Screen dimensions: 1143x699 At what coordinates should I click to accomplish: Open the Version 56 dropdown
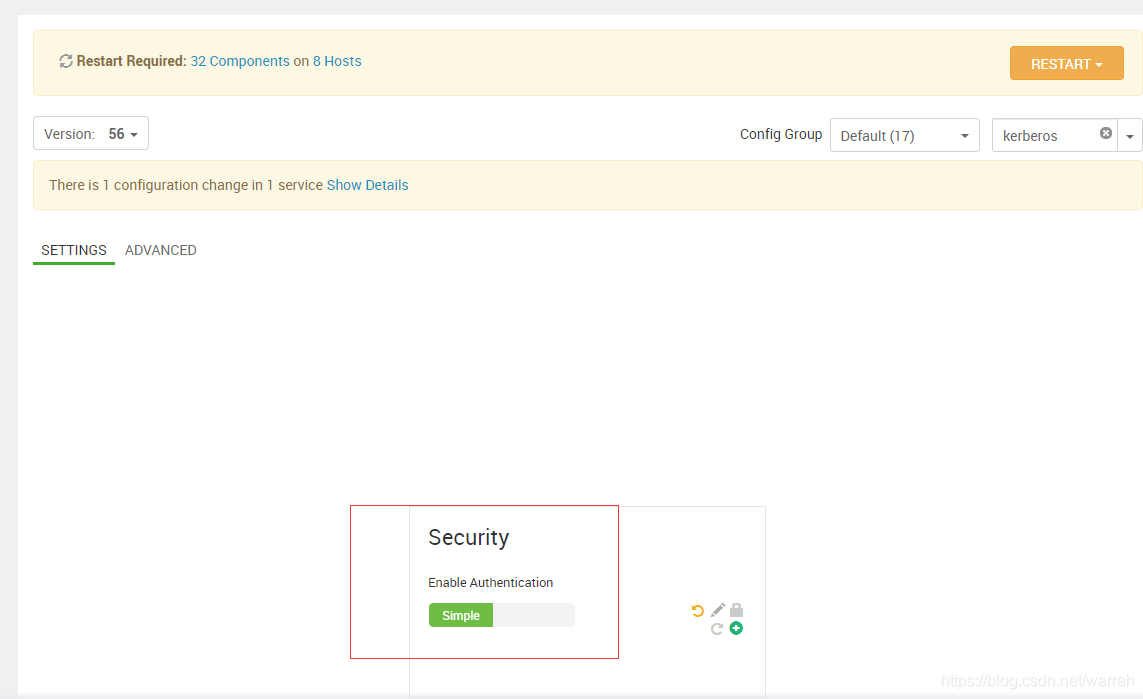tap(91, 133)
